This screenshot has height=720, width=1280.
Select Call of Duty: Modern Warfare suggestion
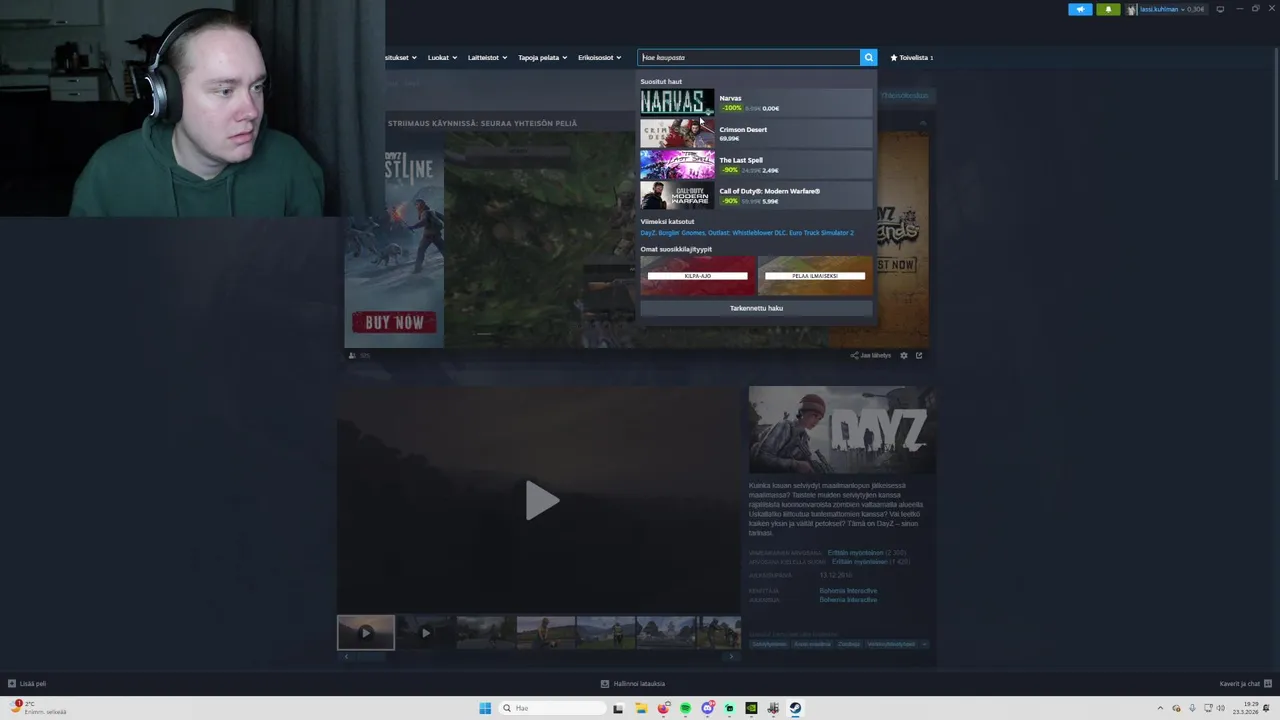(756, 196)
